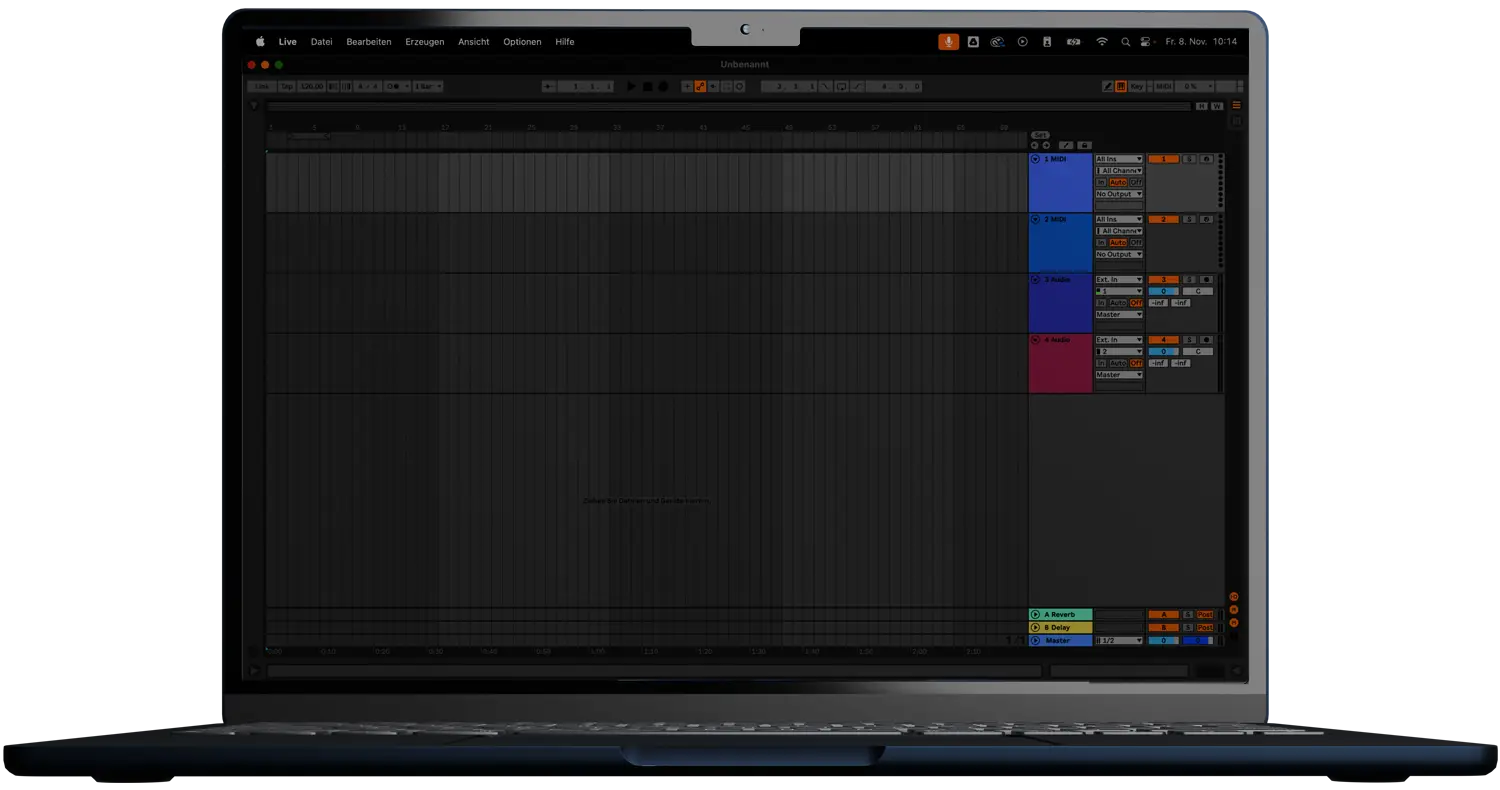Click the Arrangement Record button
Viewport: 1500px width, 790px height.
[663, 87]
